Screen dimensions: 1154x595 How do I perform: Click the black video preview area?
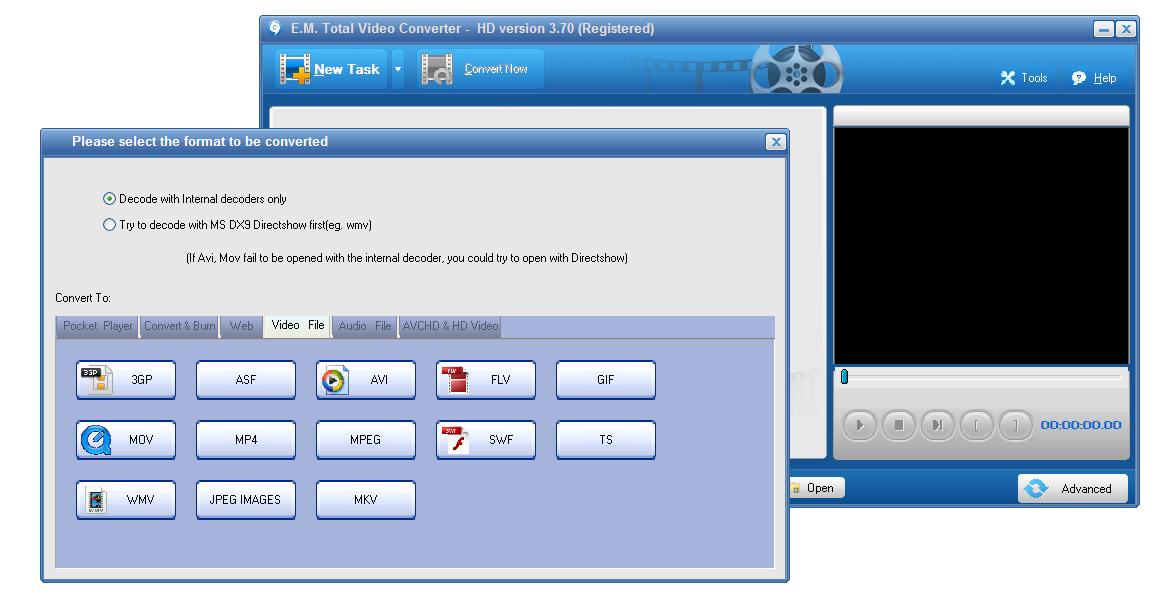(981, 246)
